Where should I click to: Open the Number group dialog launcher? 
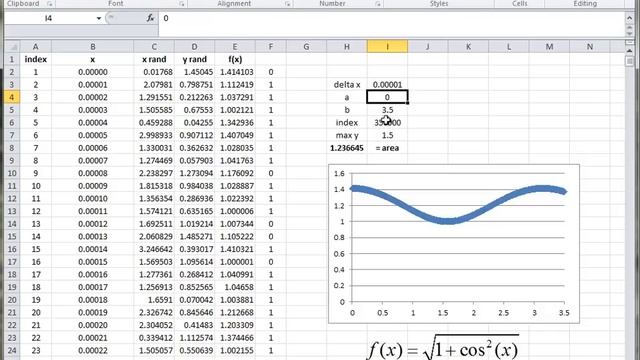pos(378,4)
